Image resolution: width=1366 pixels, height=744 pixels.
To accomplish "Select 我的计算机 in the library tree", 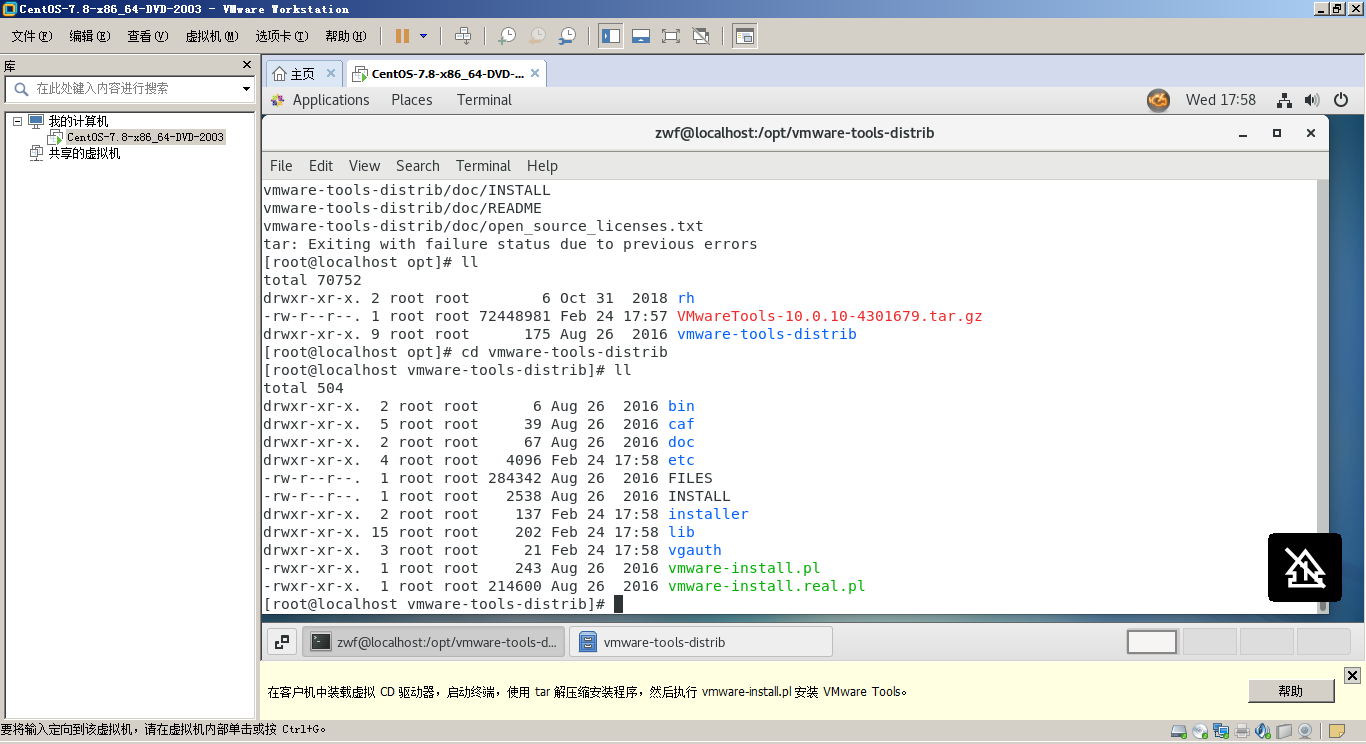I will 78,121.
